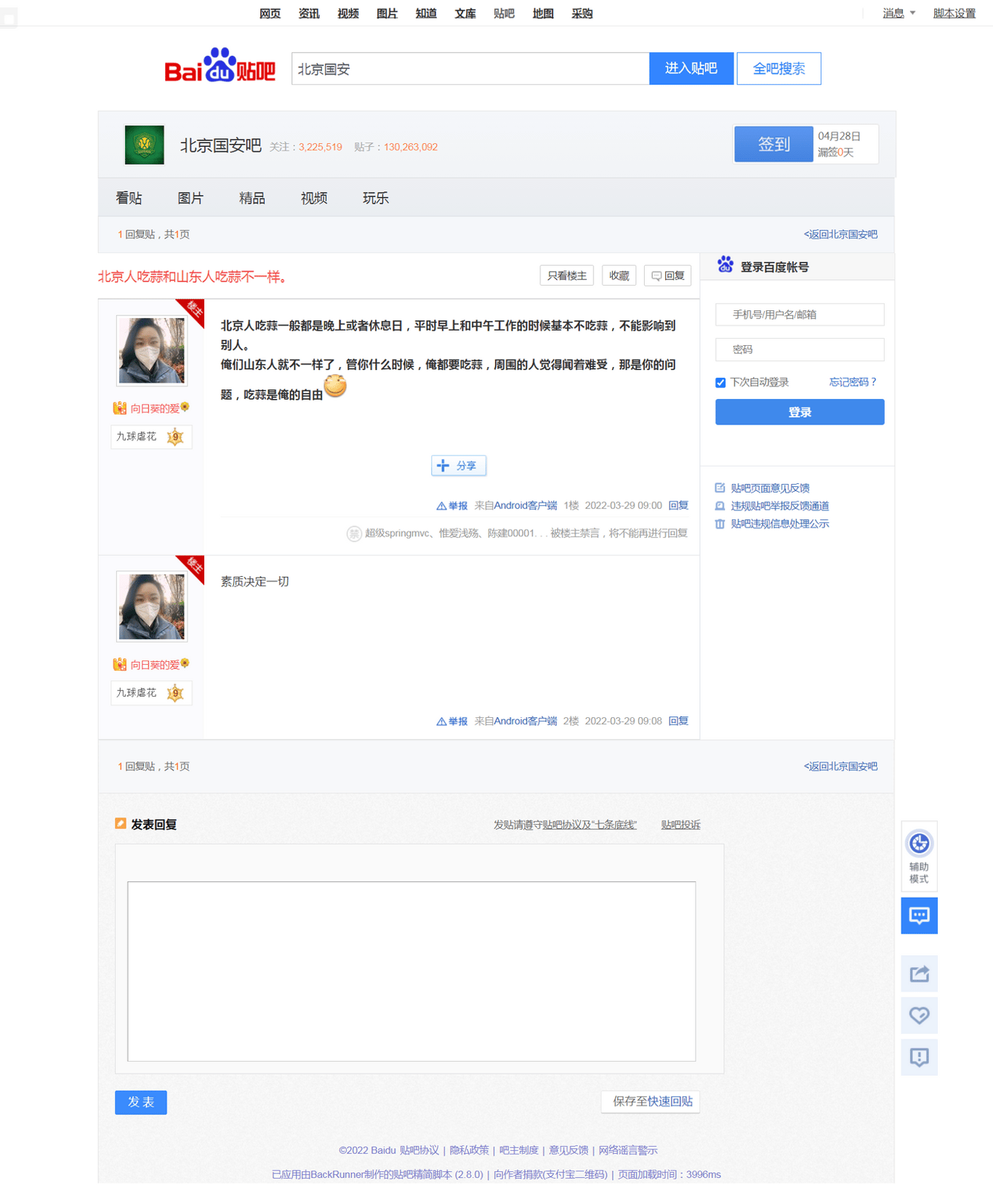Screen dimensions: 993x1204
Task: Click the 回复 button beside 收藏
Action: [x=667, y=275]
